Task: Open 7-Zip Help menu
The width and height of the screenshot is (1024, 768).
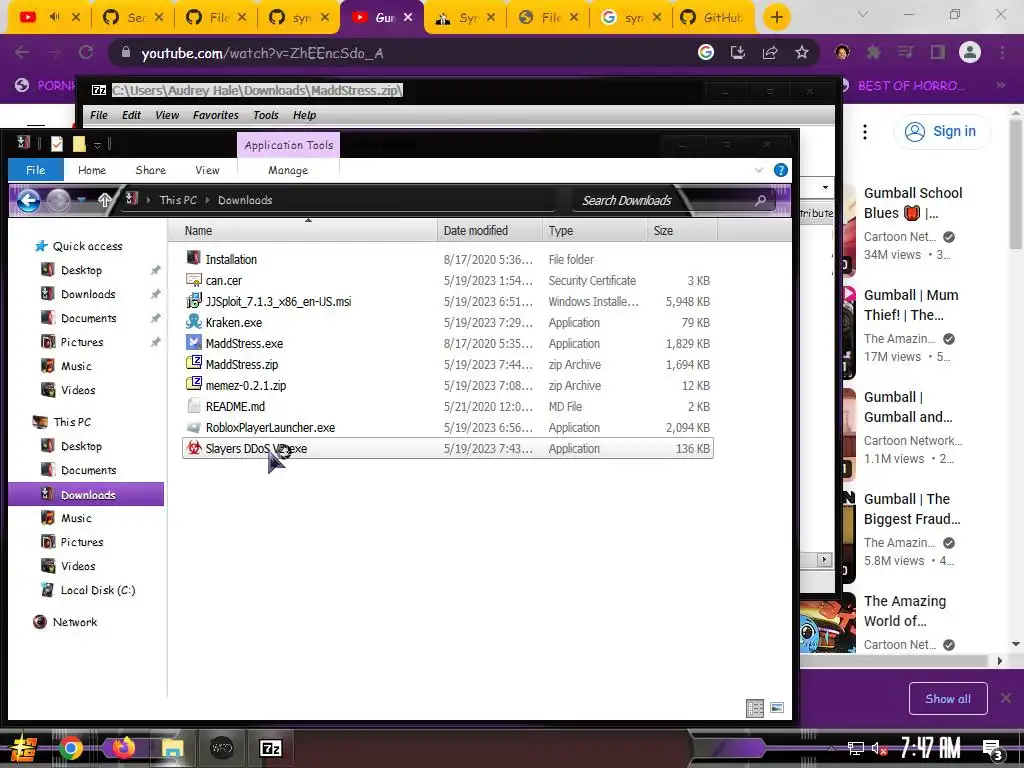Action: [304, 115]
